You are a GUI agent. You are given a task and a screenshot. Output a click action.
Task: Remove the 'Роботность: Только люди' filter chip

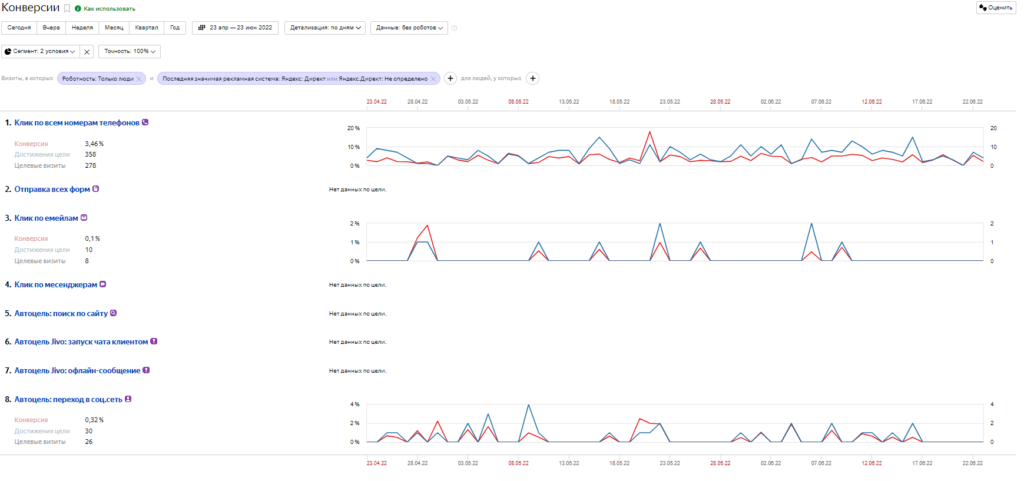[138, 78]
